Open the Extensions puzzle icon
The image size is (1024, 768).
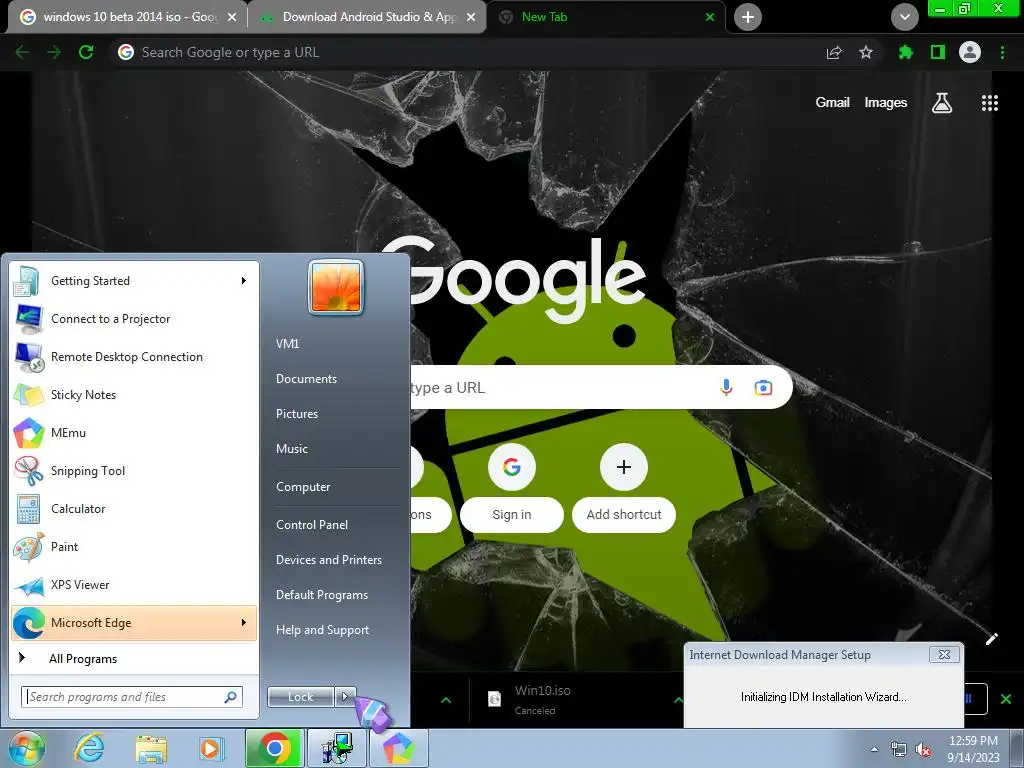(x=905, y=52)
